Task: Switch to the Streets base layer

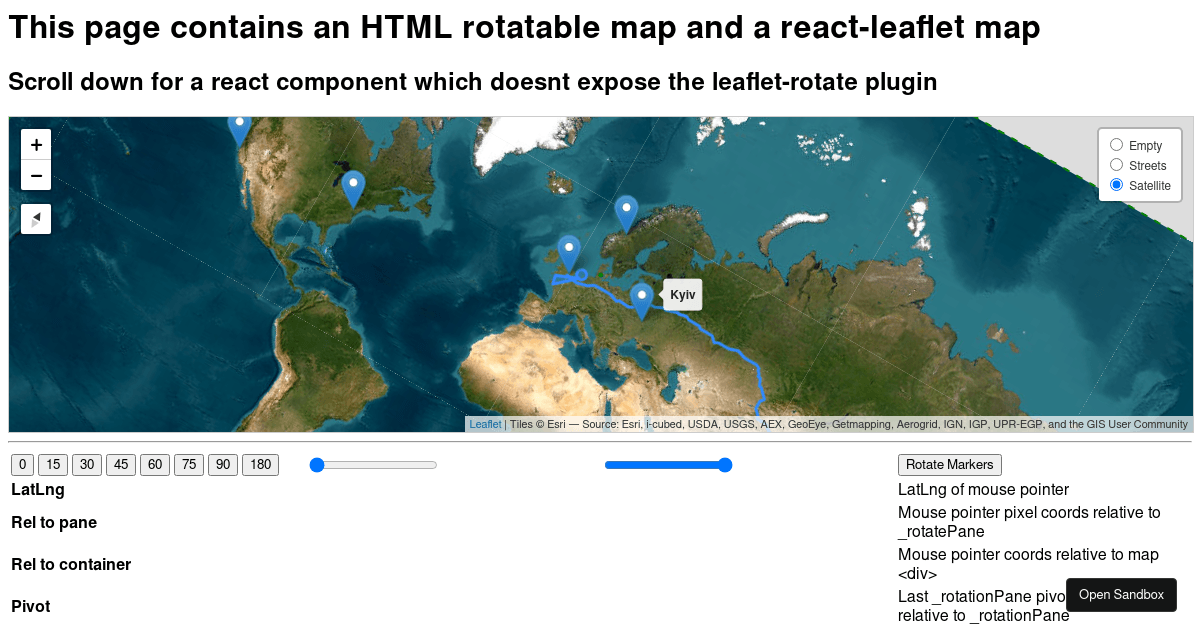Action: coord(1116,165)
